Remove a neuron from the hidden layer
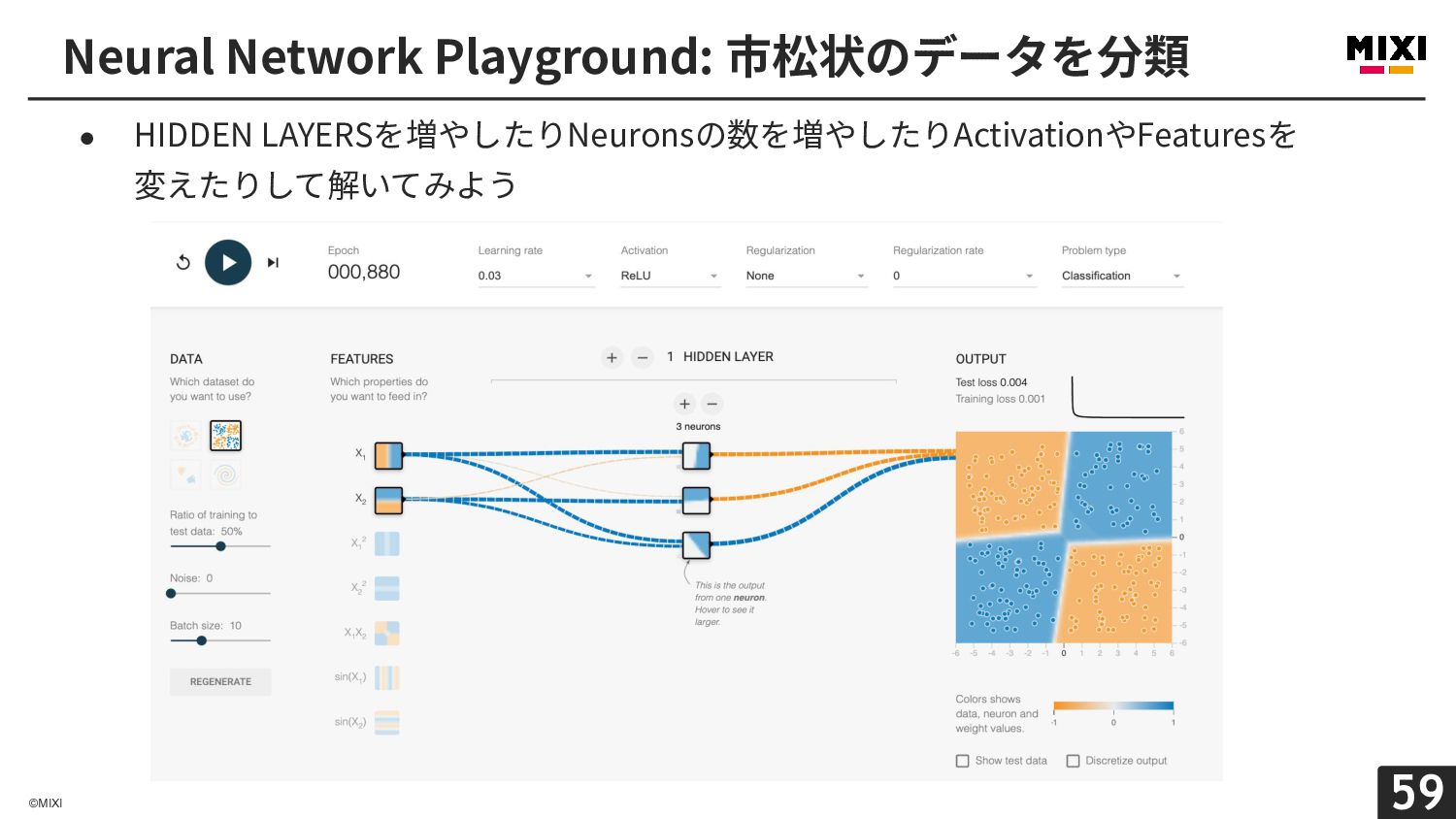This screenshot has width=1456, height=819. coord(712,404)
